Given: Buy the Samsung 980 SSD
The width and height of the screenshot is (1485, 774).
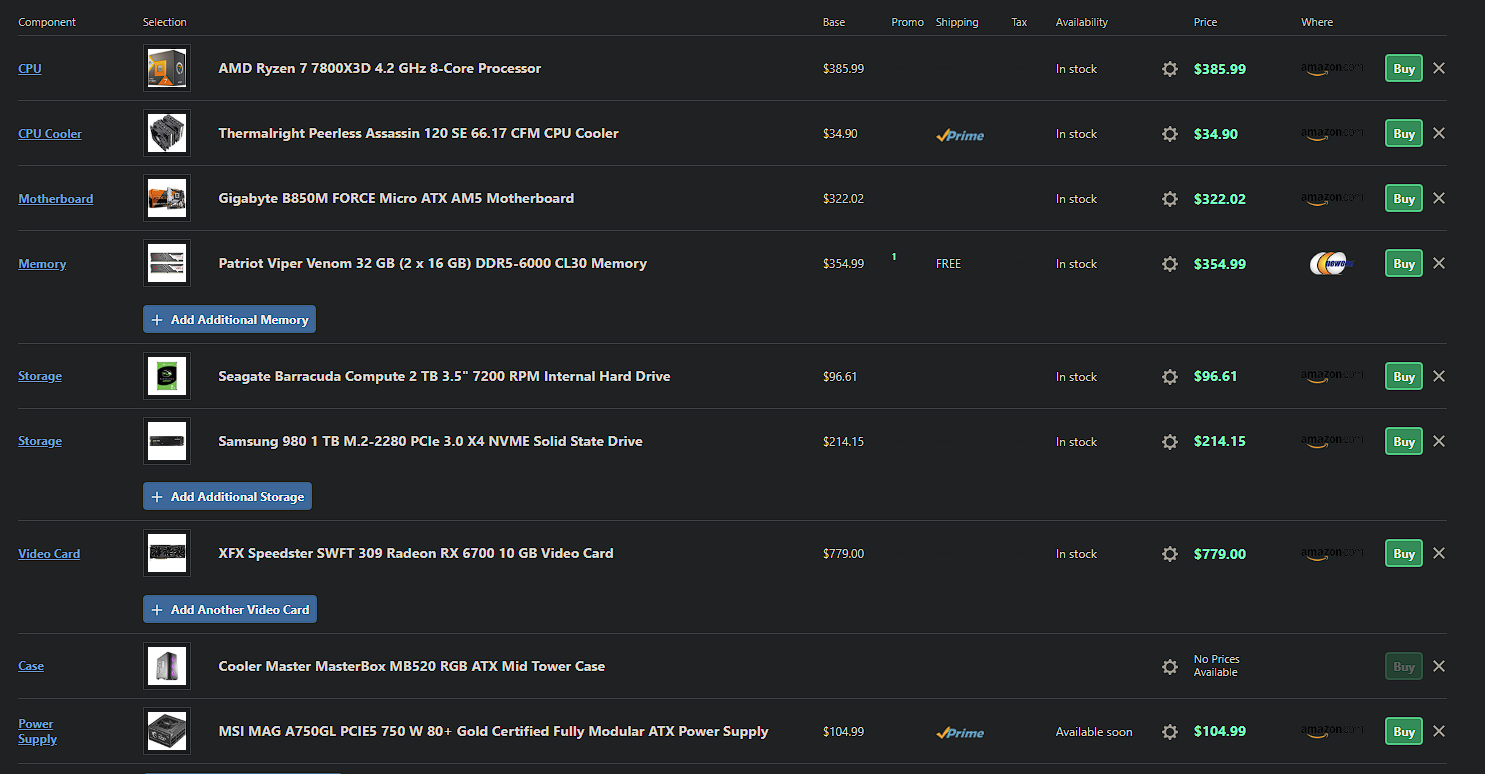Looking at the screenshot, I should [1404, 442].
